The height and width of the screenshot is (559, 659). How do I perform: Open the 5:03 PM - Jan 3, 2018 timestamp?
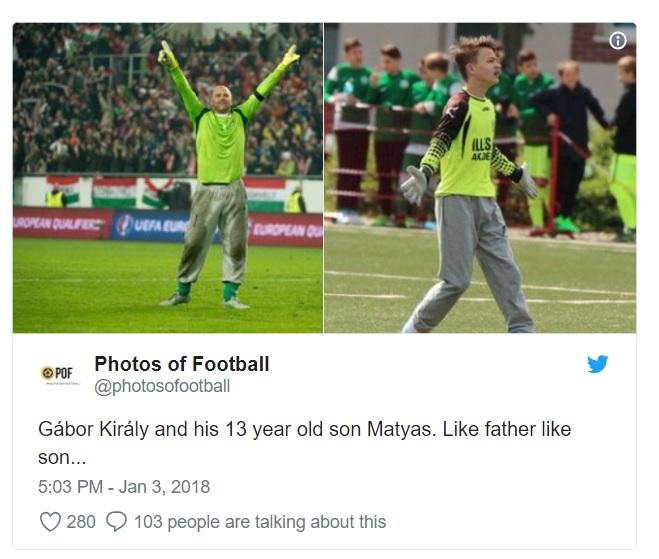[x=124, y=487]
